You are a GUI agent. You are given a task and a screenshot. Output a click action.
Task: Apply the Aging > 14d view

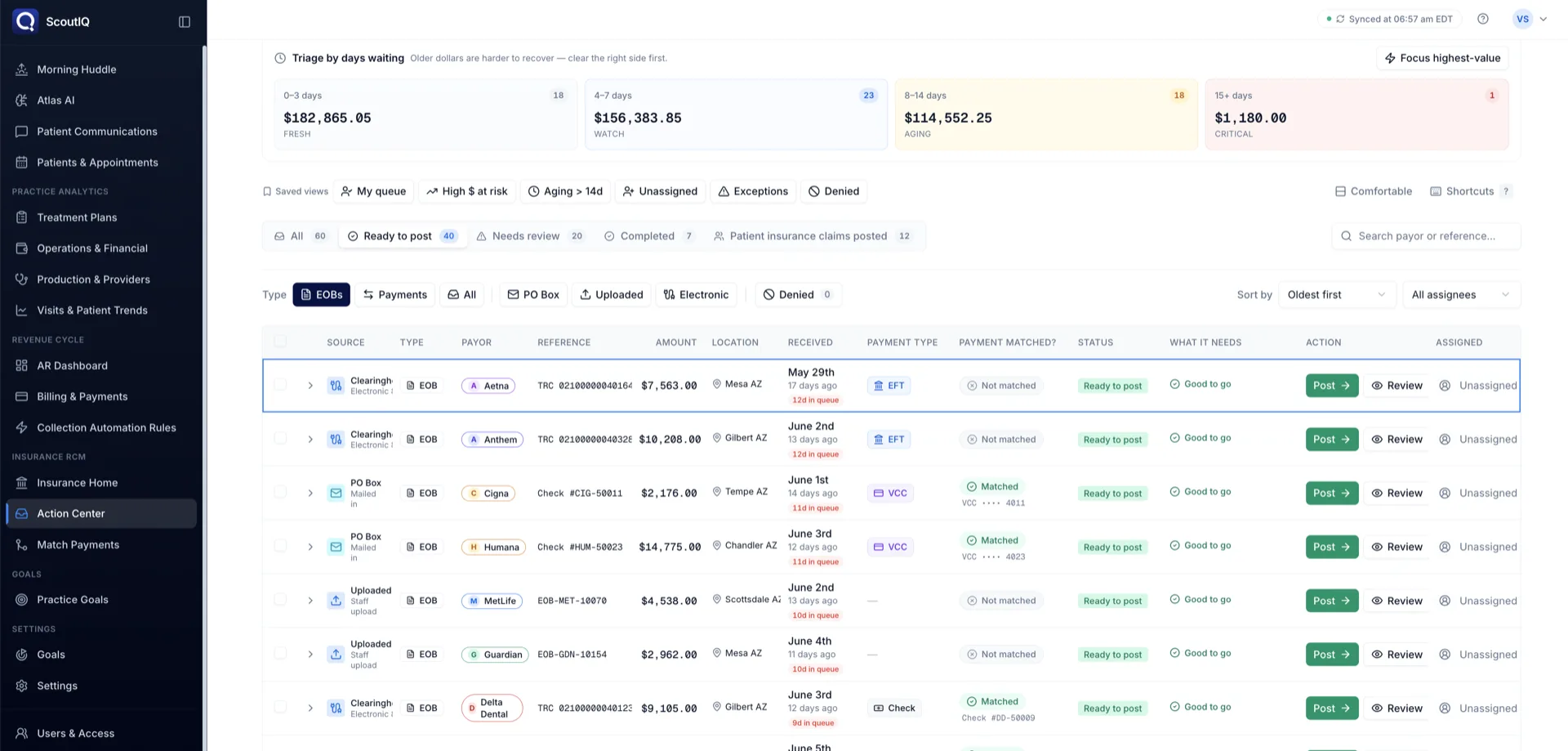pos(565,191)
